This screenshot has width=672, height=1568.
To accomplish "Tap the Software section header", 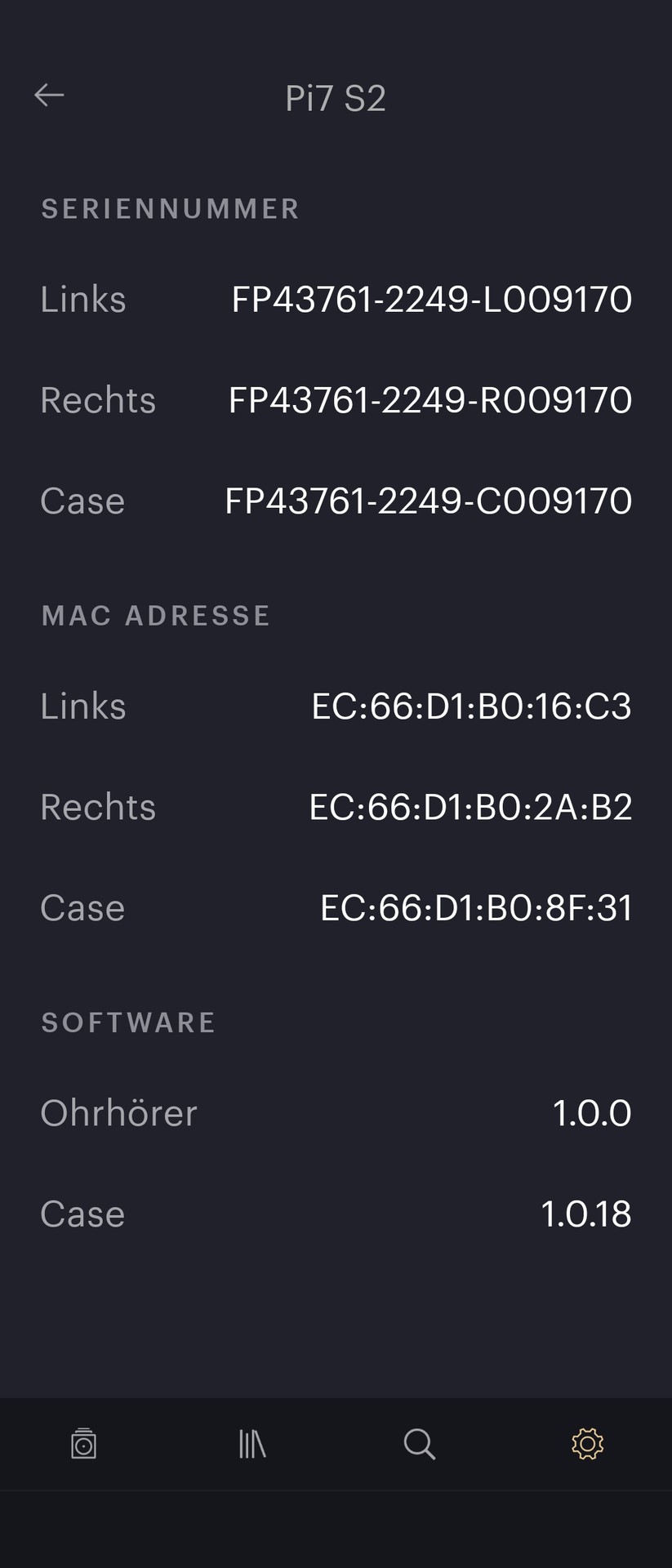I will coord(129,1022).
